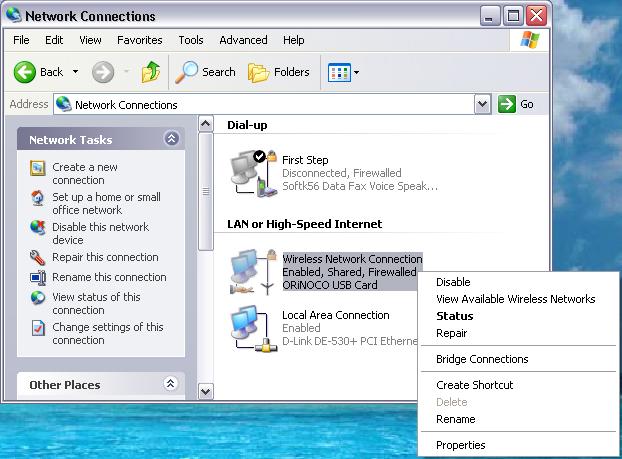
Task: Toggle the Folders pane button
Action: pyautogui.click(x=278, y=72)
